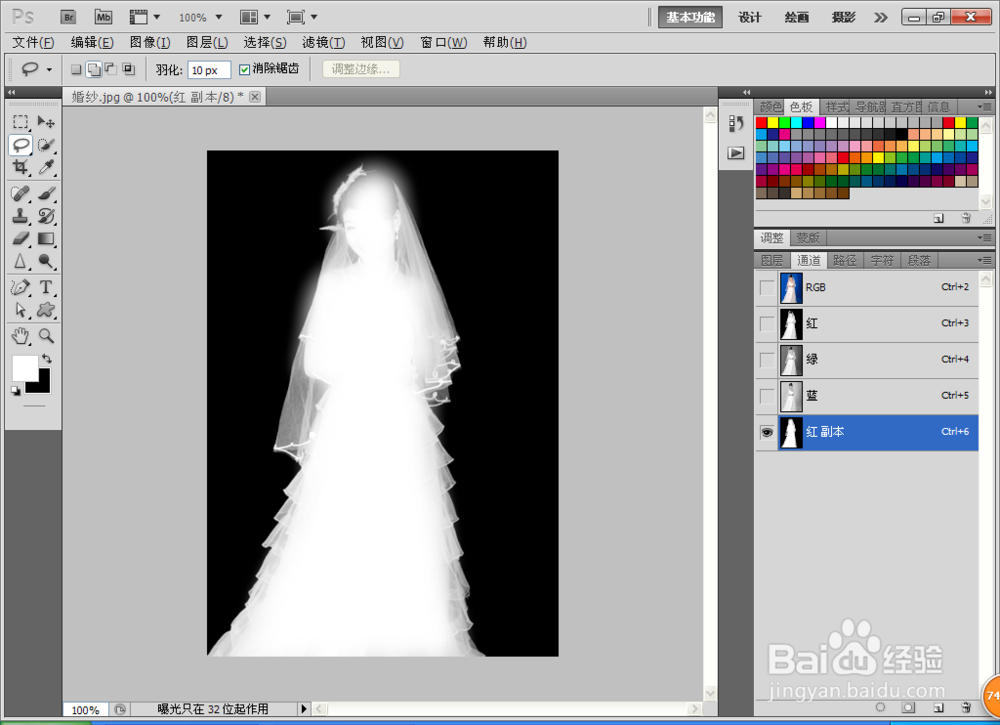Open the 滤镜(T) menu

tap(323, 42)
